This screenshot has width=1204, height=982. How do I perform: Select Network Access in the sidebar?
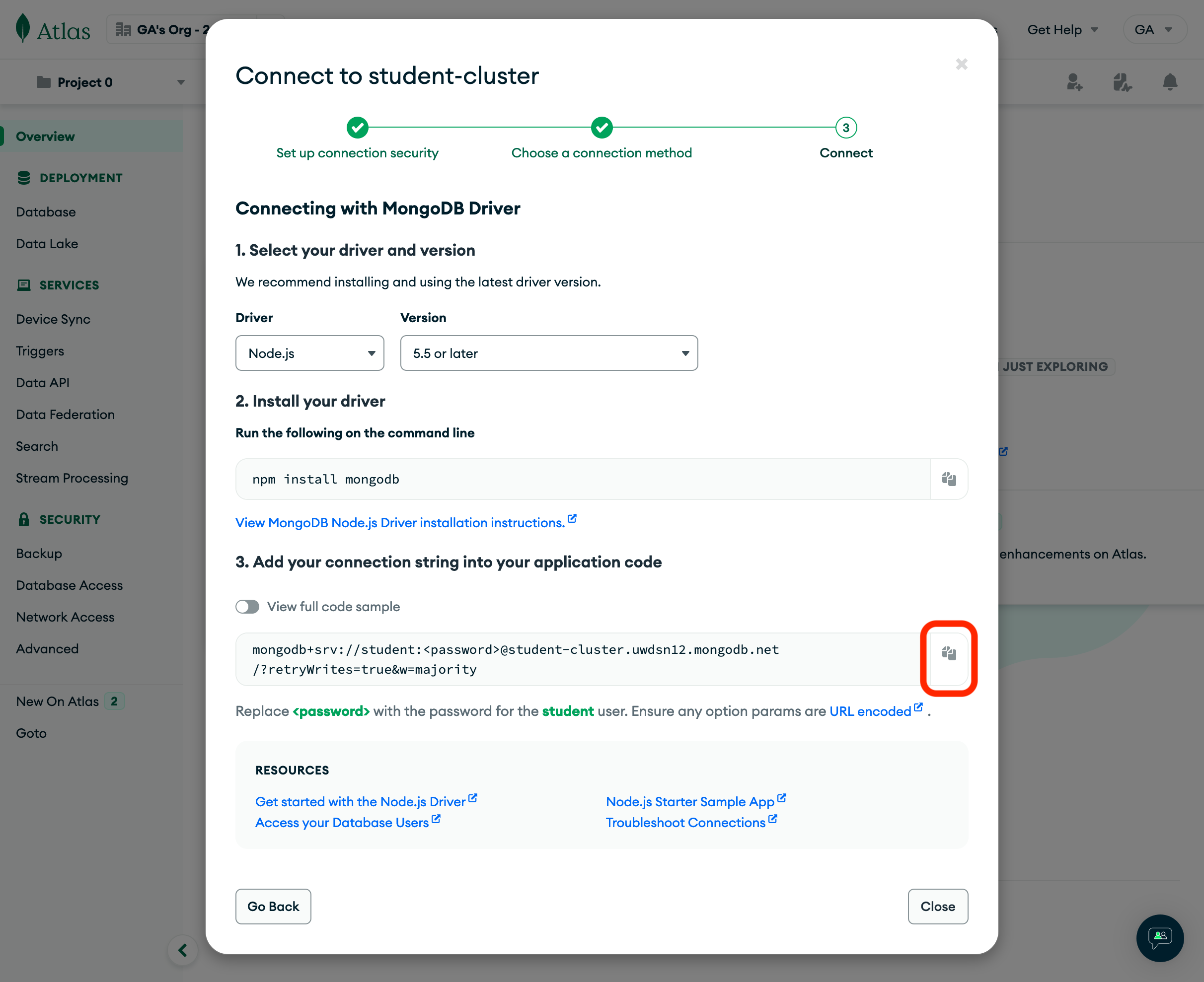(65, 617)
